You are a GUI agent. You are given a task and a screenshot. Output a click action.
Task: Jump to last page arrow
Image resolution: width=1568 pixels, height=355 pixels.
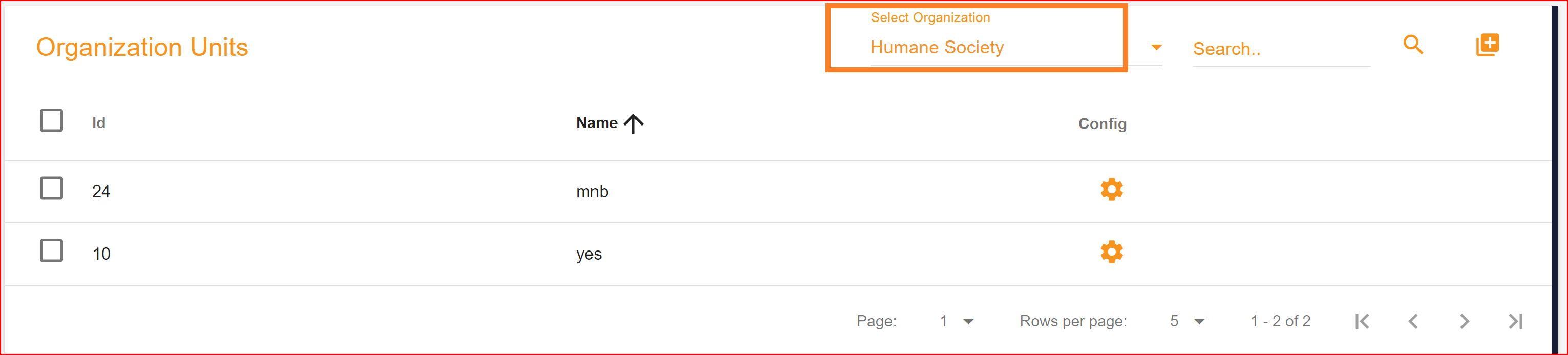1516,321
